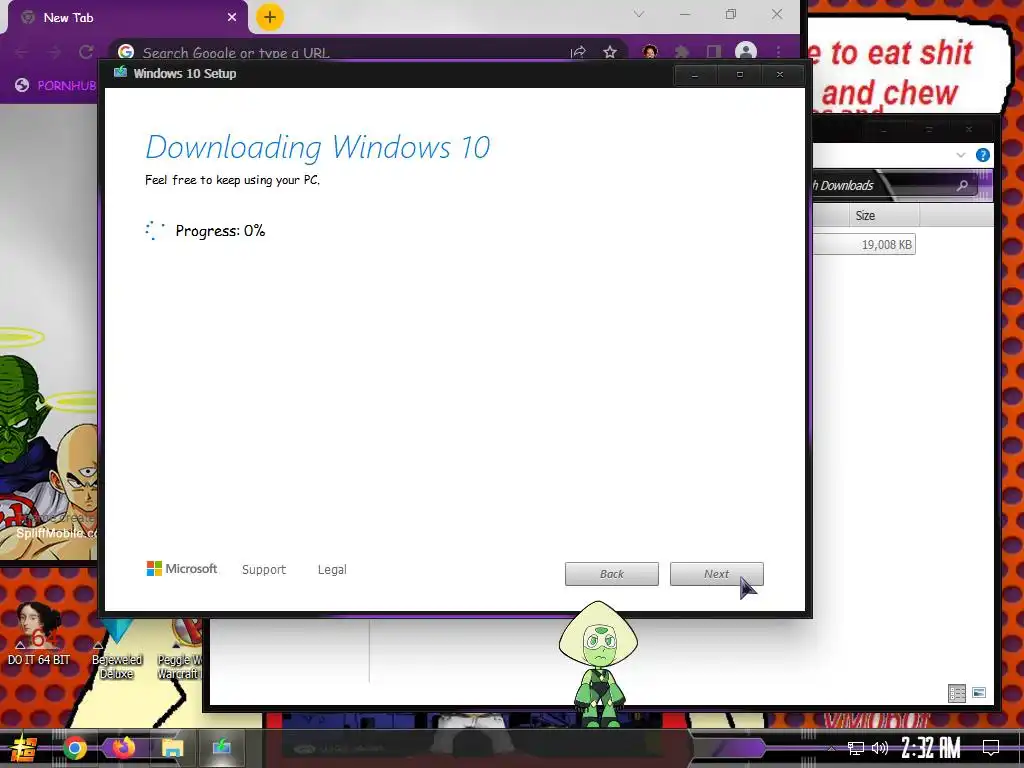Open the Legal link in Setup
Image resolution: width=1024 pixels, height=768 pixels.
coord(332,569)
